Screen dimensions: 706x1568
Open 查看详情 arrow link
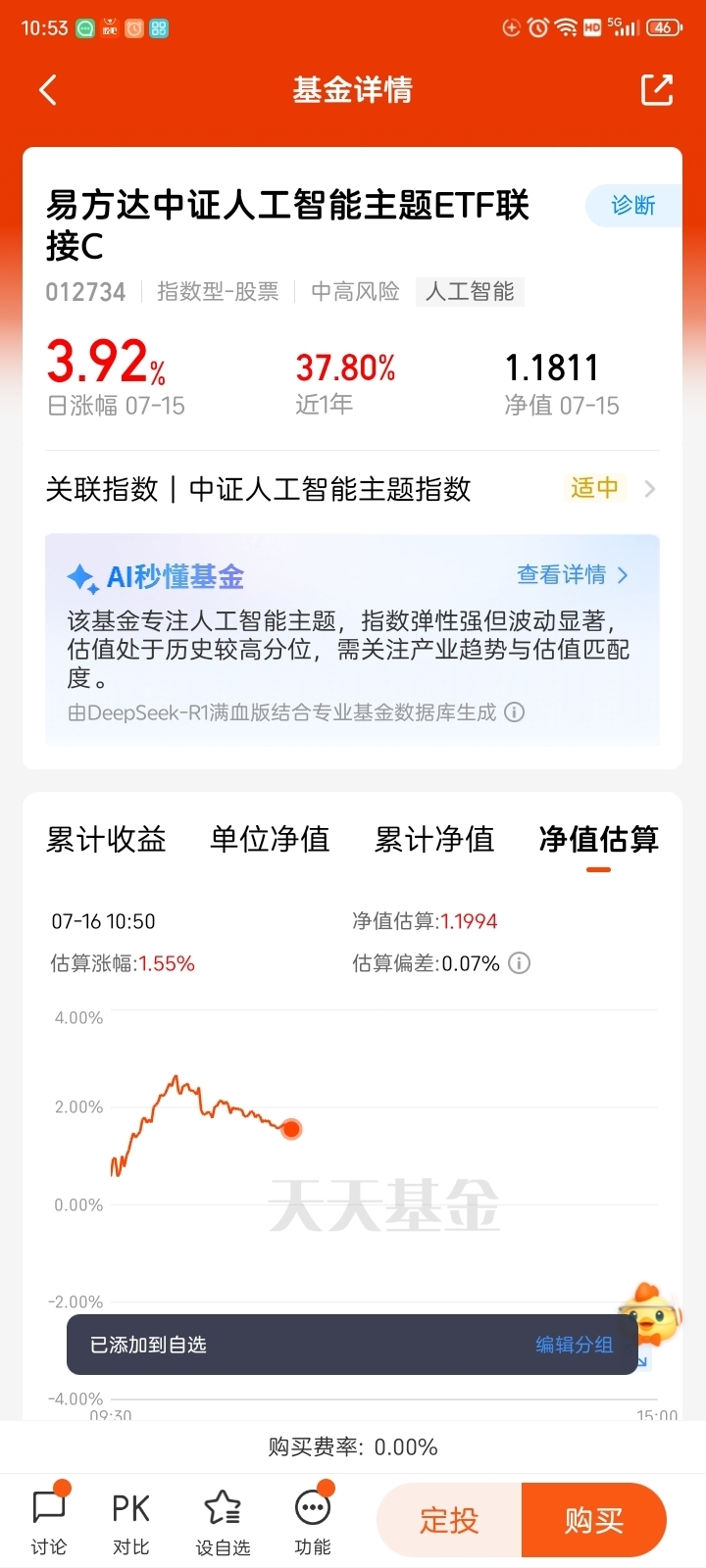point(573,575)
